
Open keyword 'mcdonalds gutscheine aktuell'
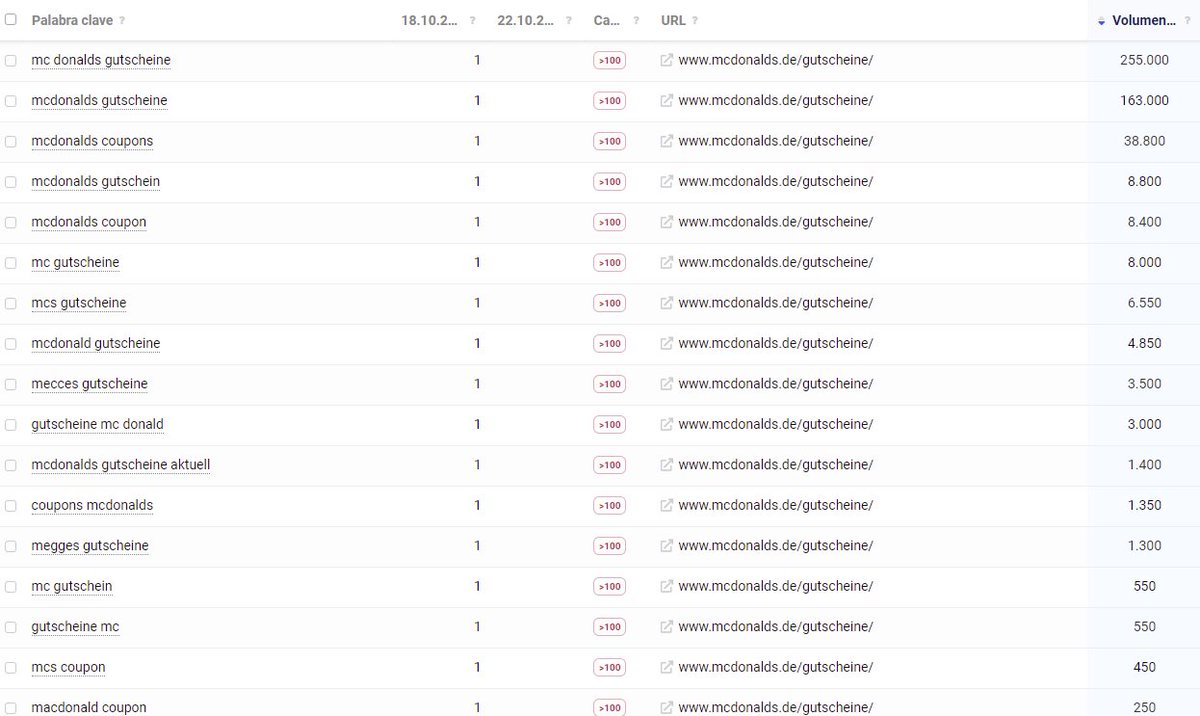[121, 465]
